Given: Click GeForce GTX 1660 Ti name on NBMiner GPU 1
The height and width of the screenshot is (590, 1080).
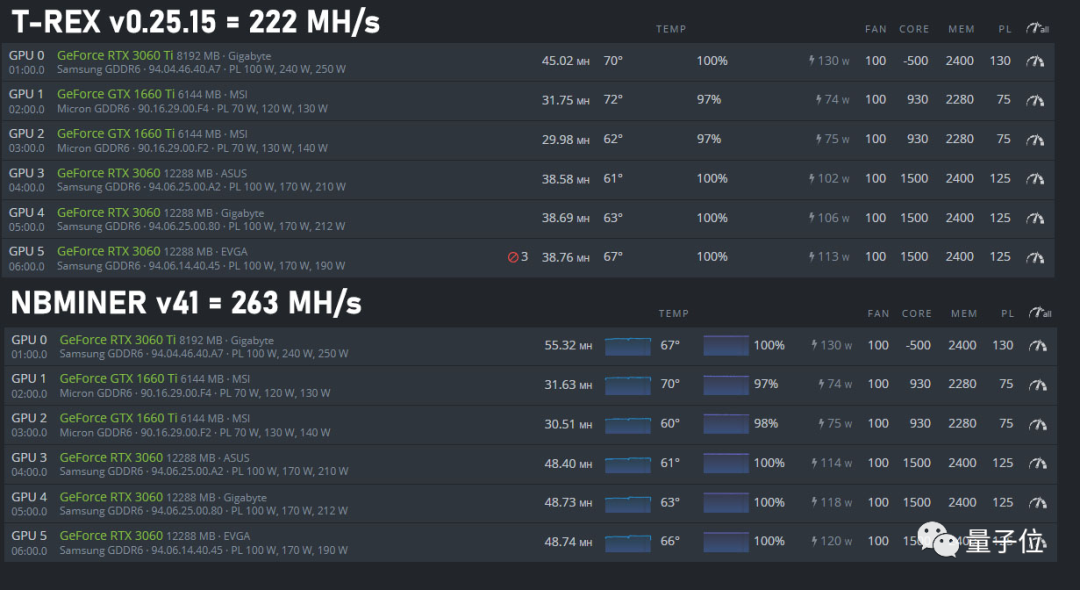Looking at the screenshot, I should (117, 379).
